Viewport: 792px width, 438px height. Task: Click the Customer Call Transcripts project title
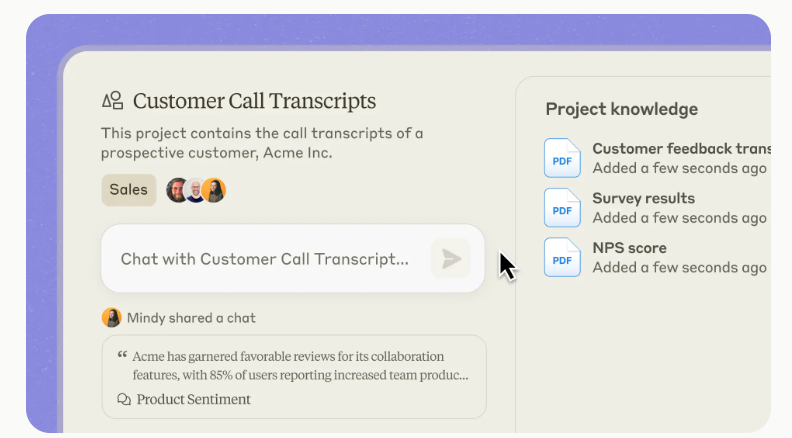[x=254, y=101]
